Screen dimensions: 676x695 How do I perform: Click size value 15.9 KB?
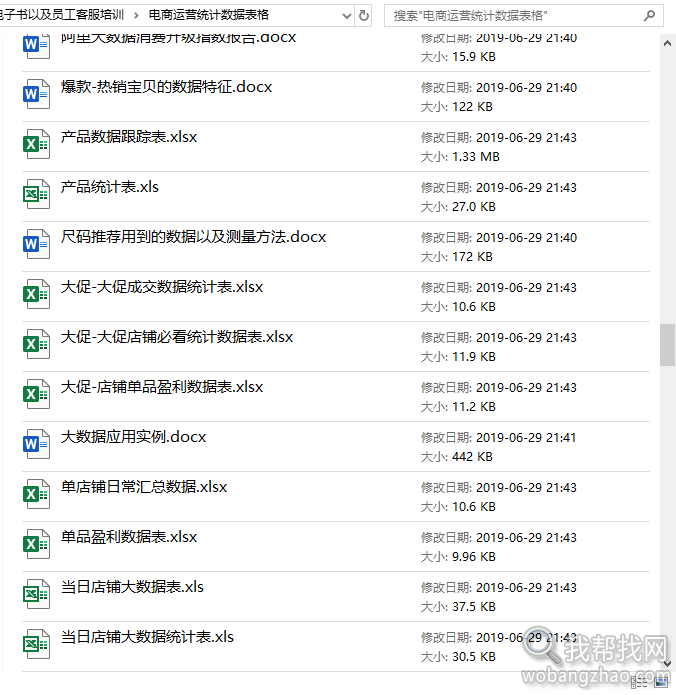(474, 57)
